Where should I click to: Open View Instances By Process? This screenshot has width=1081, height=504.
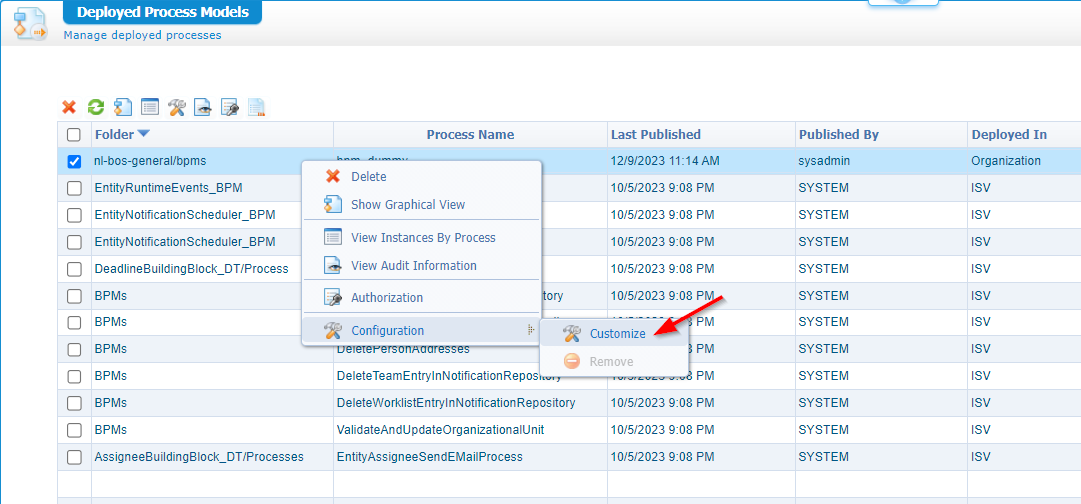(x=423, y=238)
